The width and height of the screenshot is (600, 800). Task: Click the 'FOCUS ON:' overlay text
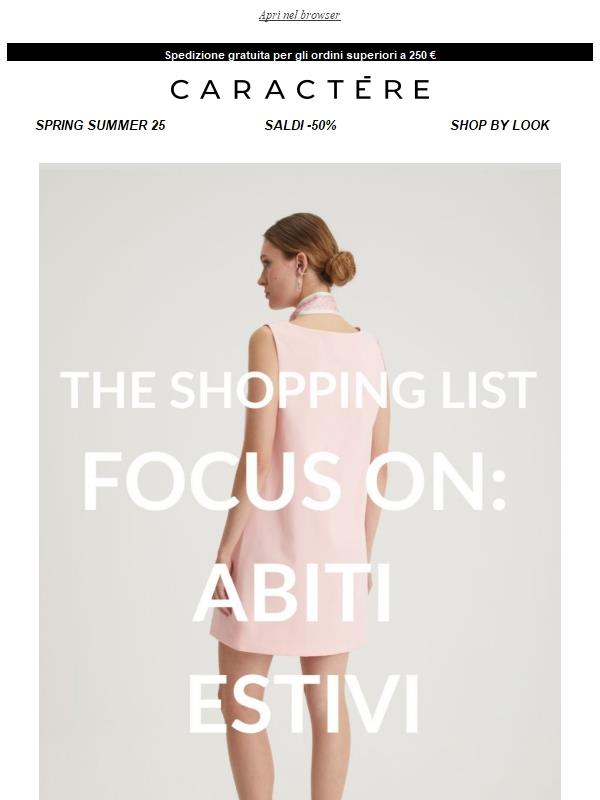[294, 482]
